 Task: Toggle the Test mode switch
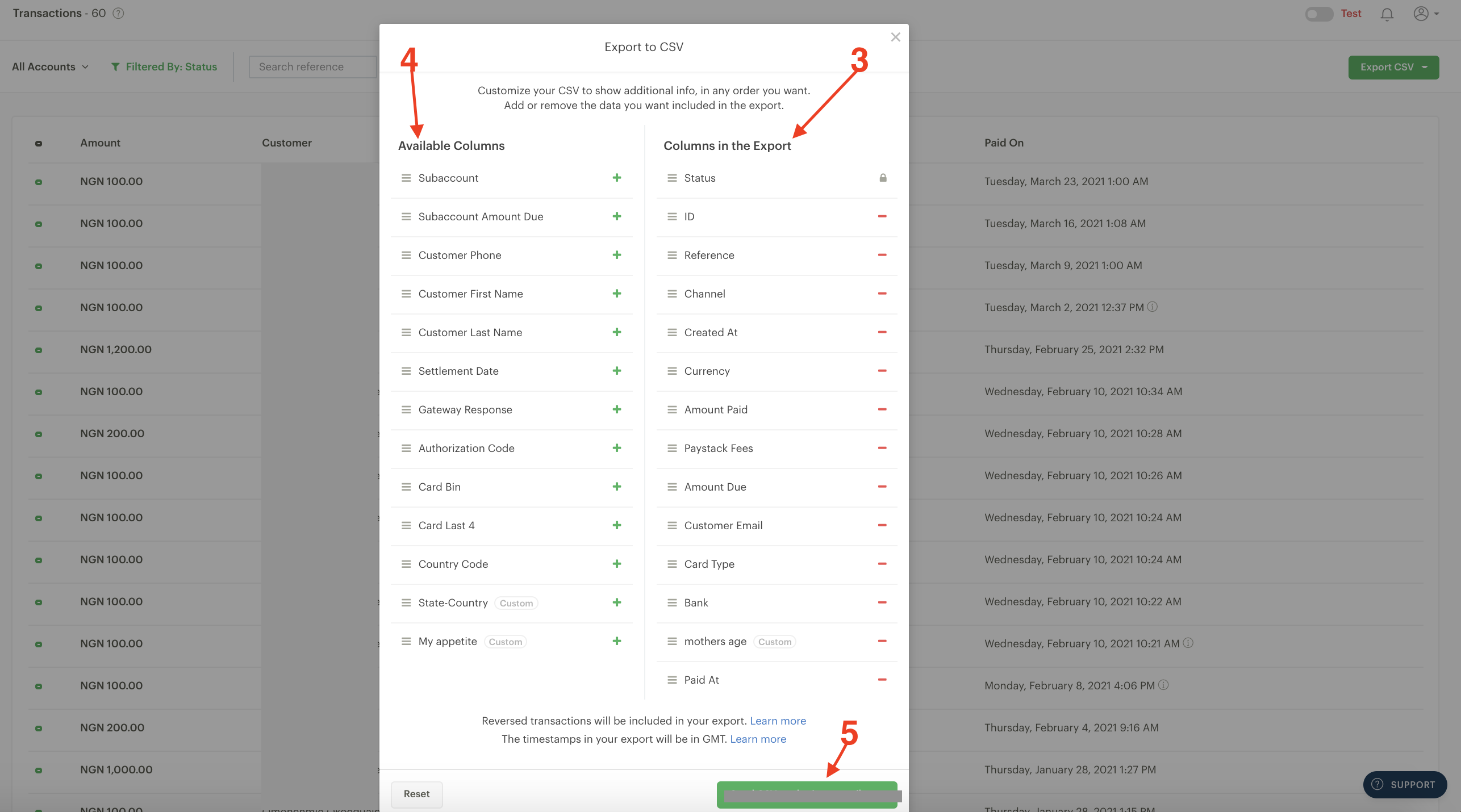click(1319, 14)
